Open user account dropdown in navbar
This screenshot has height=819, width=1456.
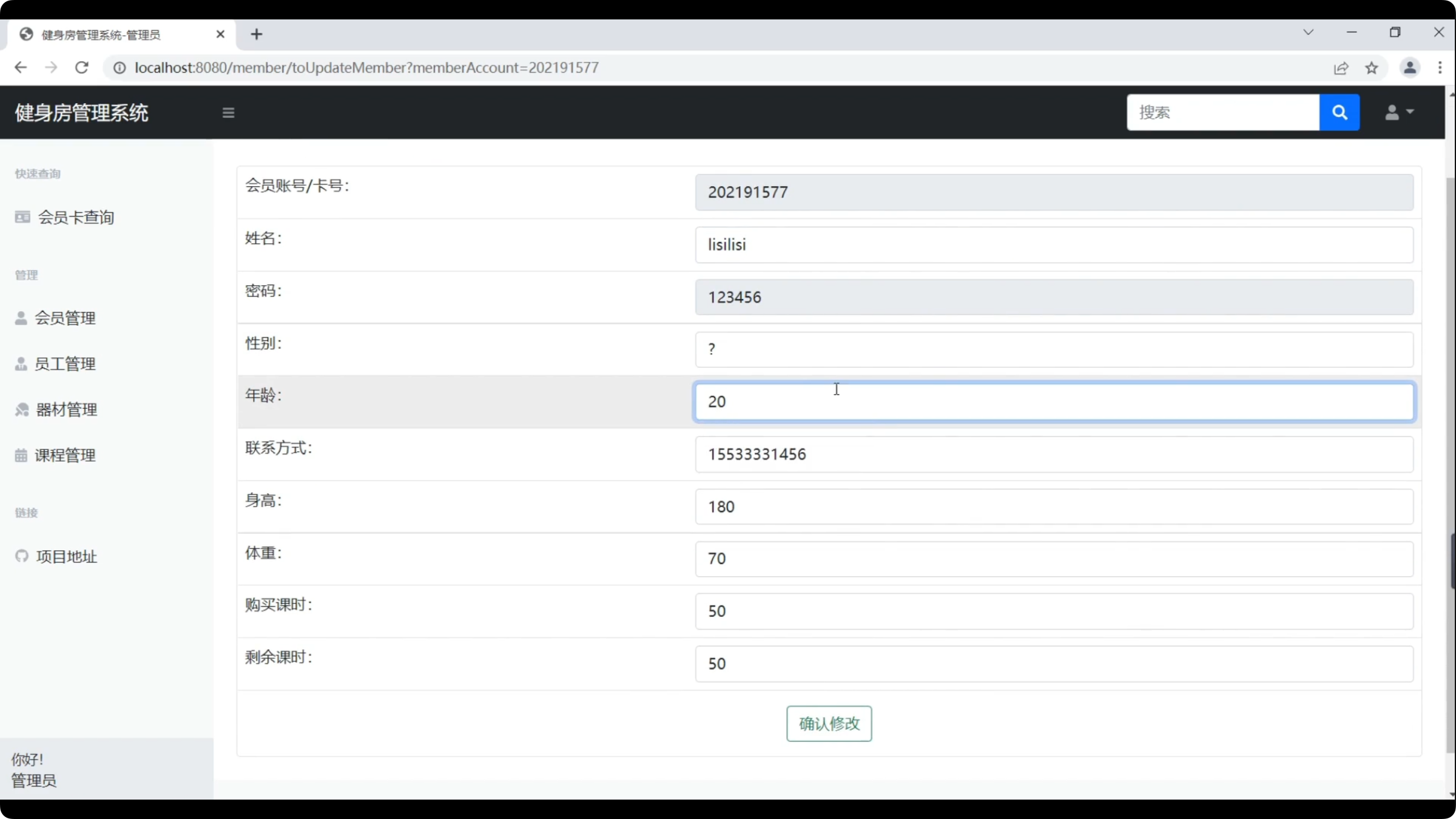[1398, 112]
